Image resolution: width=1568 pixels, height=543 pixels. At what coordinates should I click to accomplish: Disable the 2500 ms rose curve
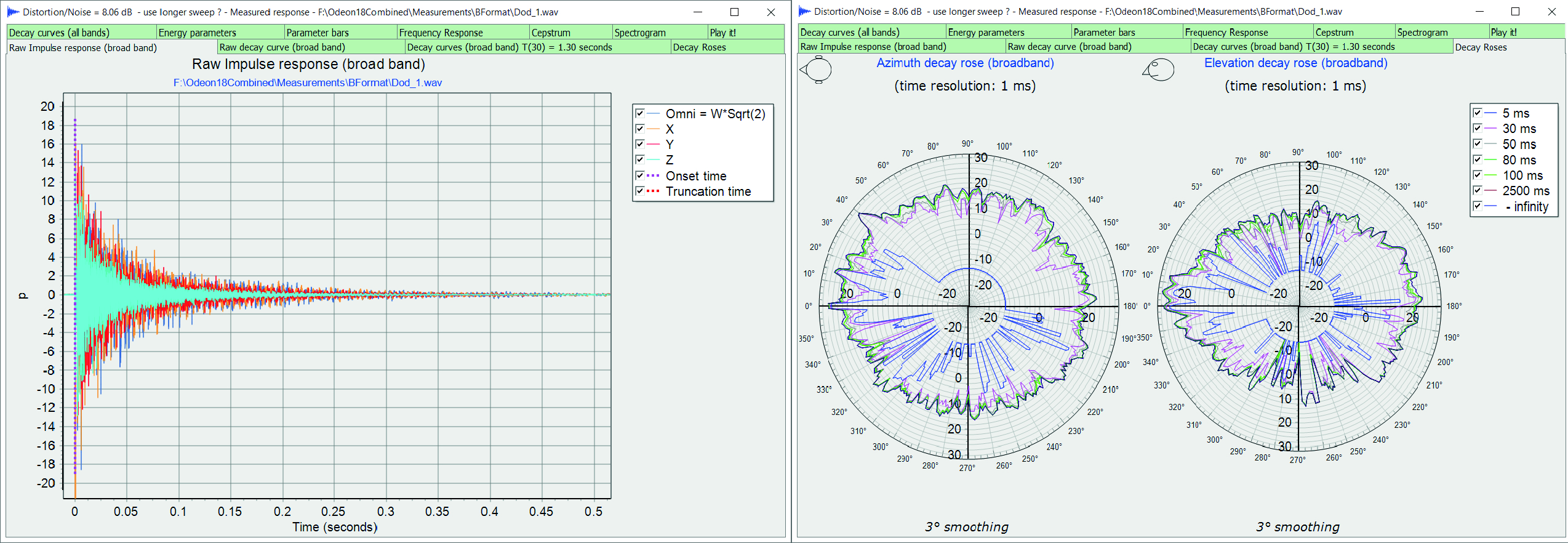tap(1477, 190)
